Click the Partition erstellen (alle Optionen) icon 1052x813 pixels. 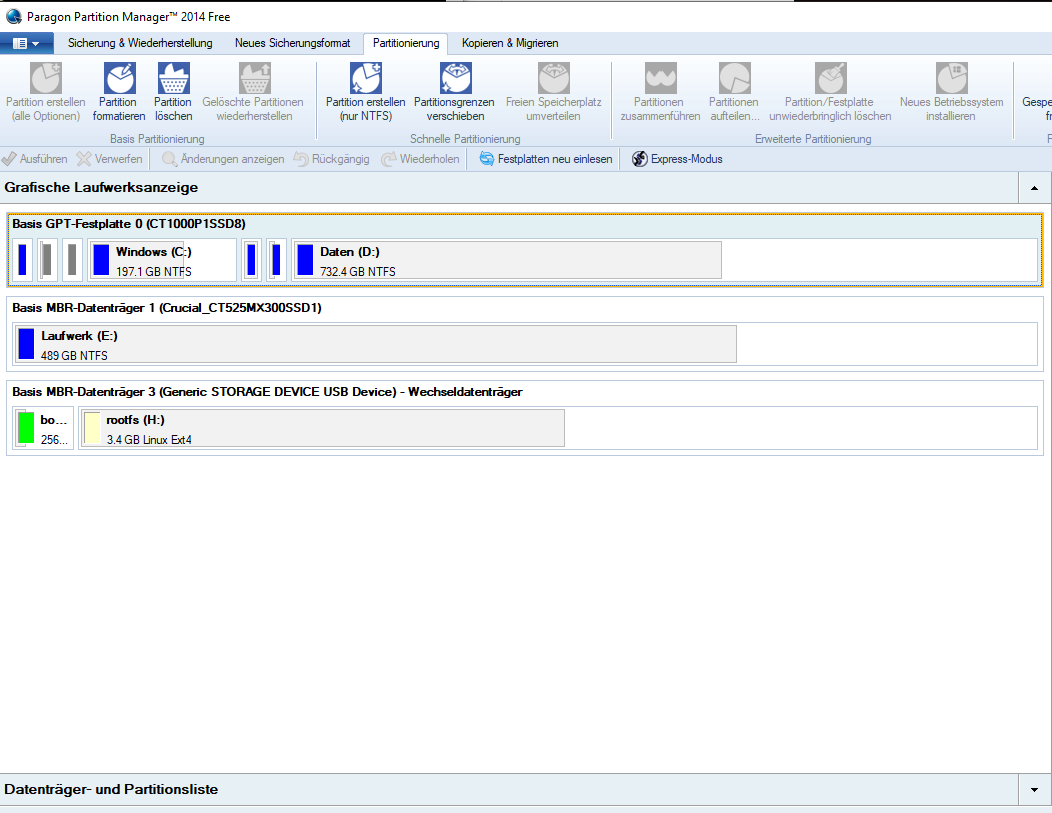click(x=46, y=78)
